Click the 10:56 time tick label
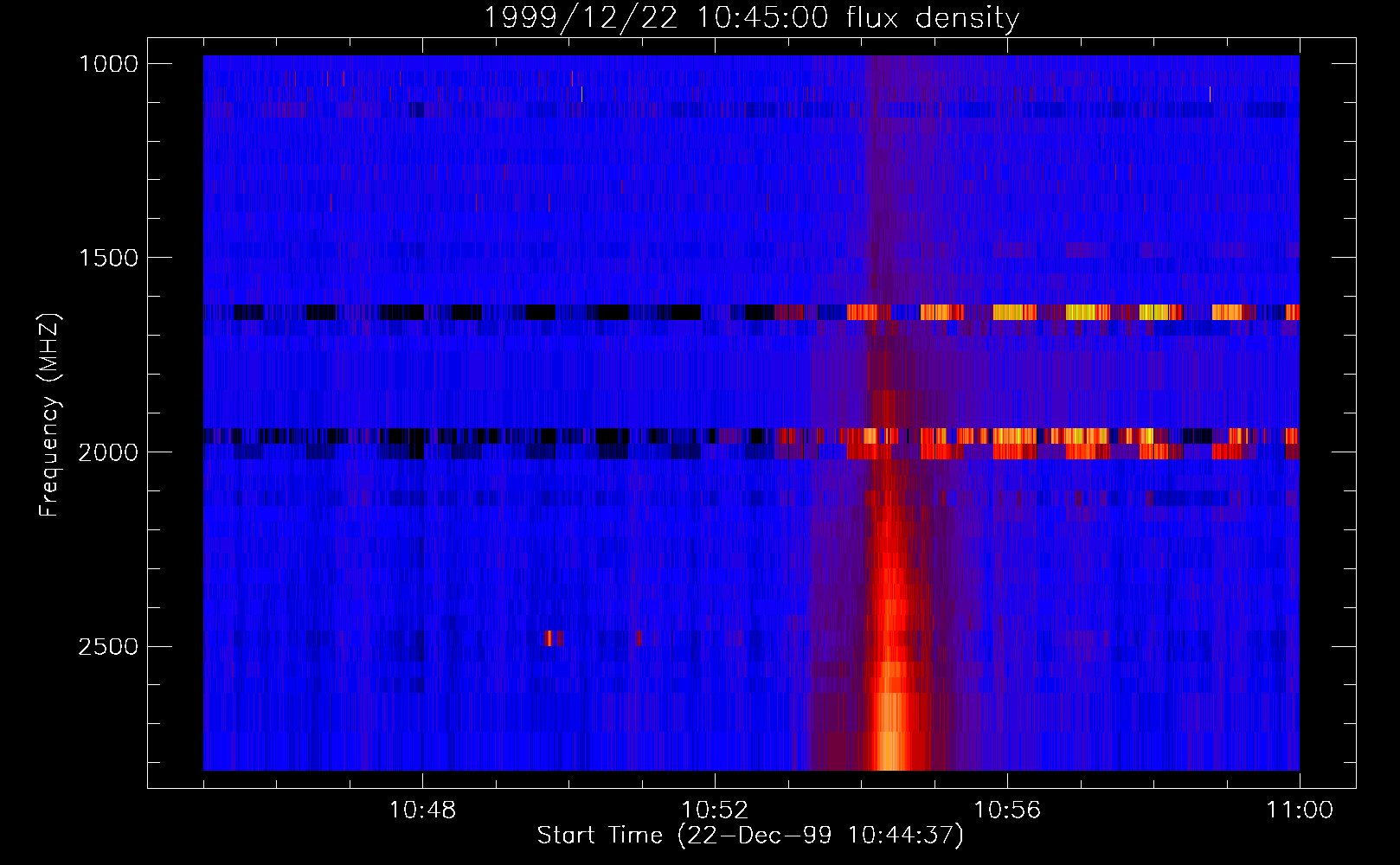 [1007, 811]
